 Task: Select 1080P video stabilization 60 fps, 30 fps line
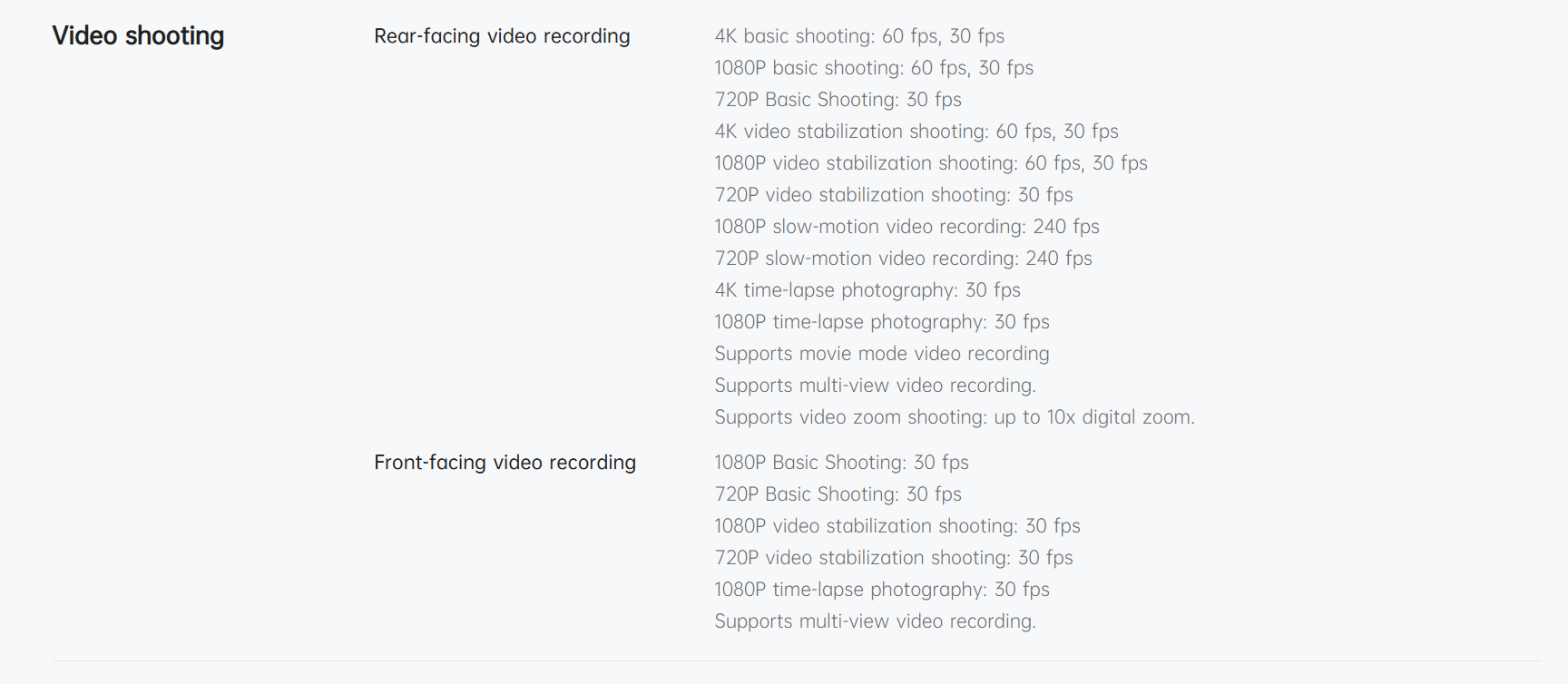click(930, 163)
